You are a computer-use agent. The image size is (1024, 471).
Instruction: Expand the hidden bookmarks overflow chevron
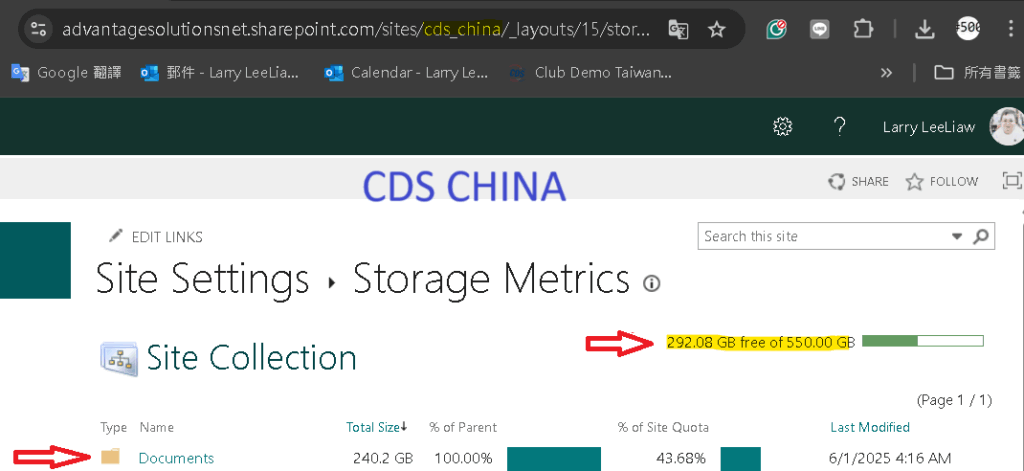tap(886, 73)
